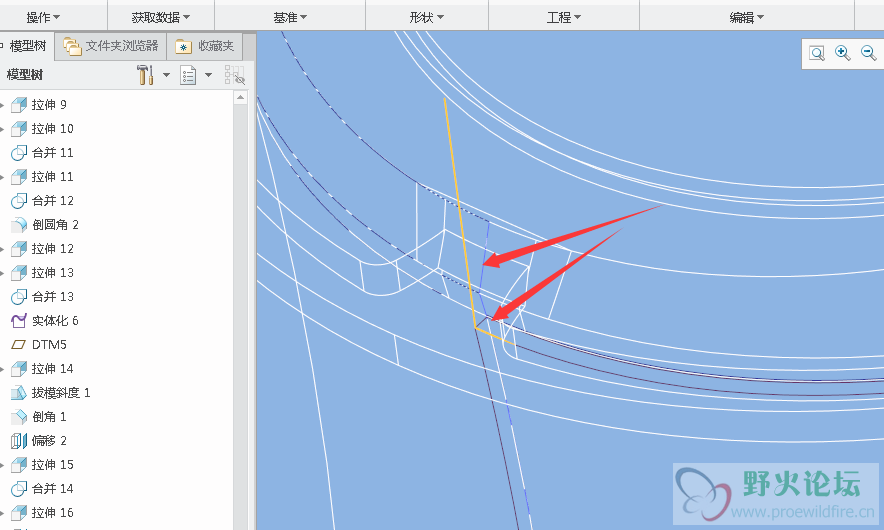Click the 合并 13 merge icon
The width and height of the screenshot is (884, 530).
19,297
